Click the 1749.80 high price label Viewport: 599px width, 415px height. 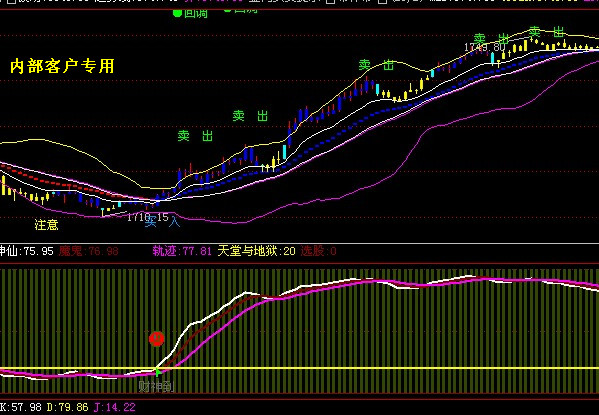(x=485, y=47)
